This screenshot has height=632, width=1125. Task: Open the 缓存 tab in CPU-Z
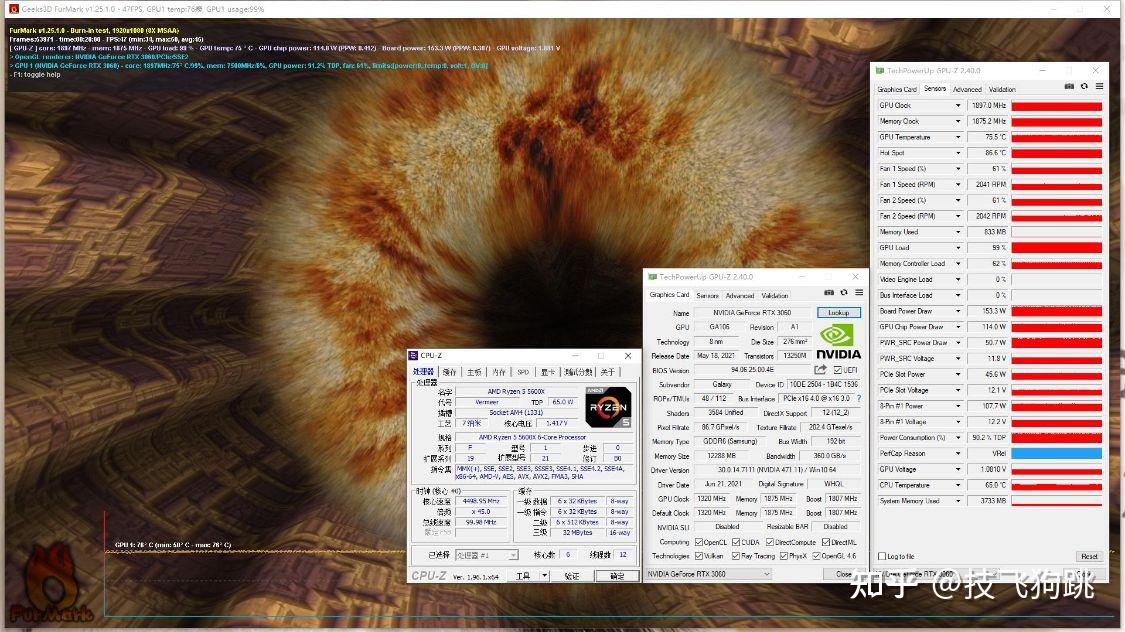[449, 372]
